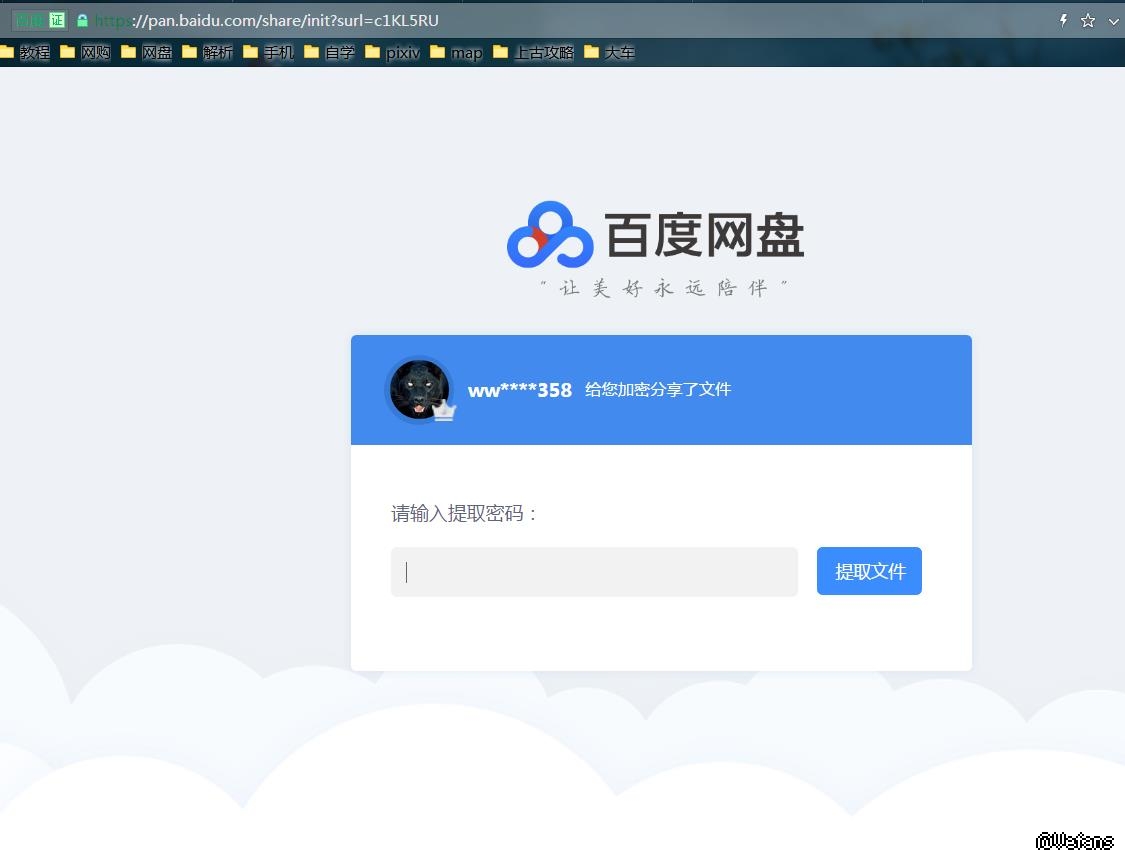Open the 教程 bookmark folder
The height and width of the screenshot is (862, 1125).
tap(27, 52)
